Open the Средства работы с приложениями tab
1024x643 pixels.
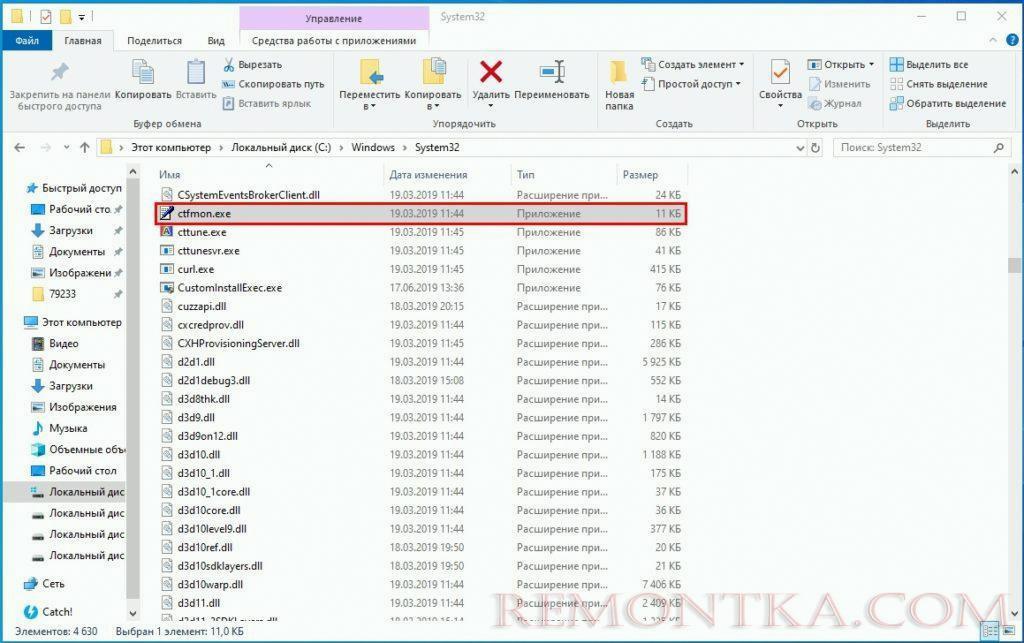pos(334,40)
